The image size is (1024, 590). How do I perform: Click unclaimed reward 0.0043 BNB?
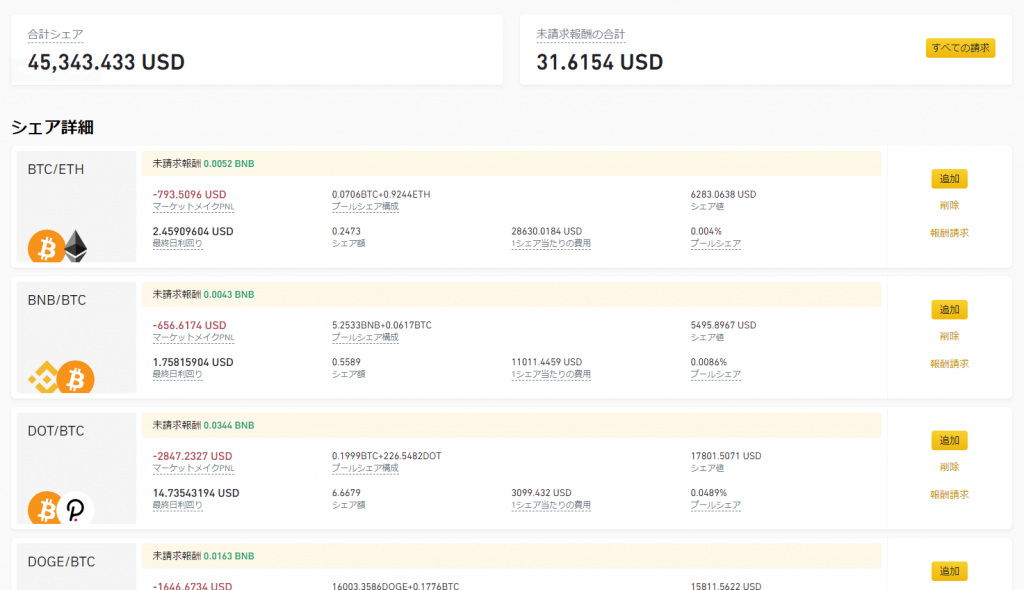[229, 294]
